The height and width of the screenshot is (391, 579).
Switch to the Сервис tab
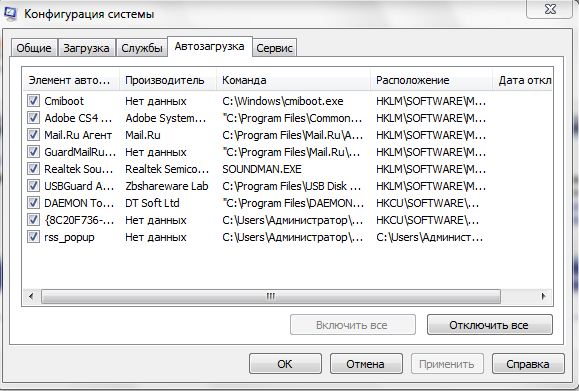[274, 48]
